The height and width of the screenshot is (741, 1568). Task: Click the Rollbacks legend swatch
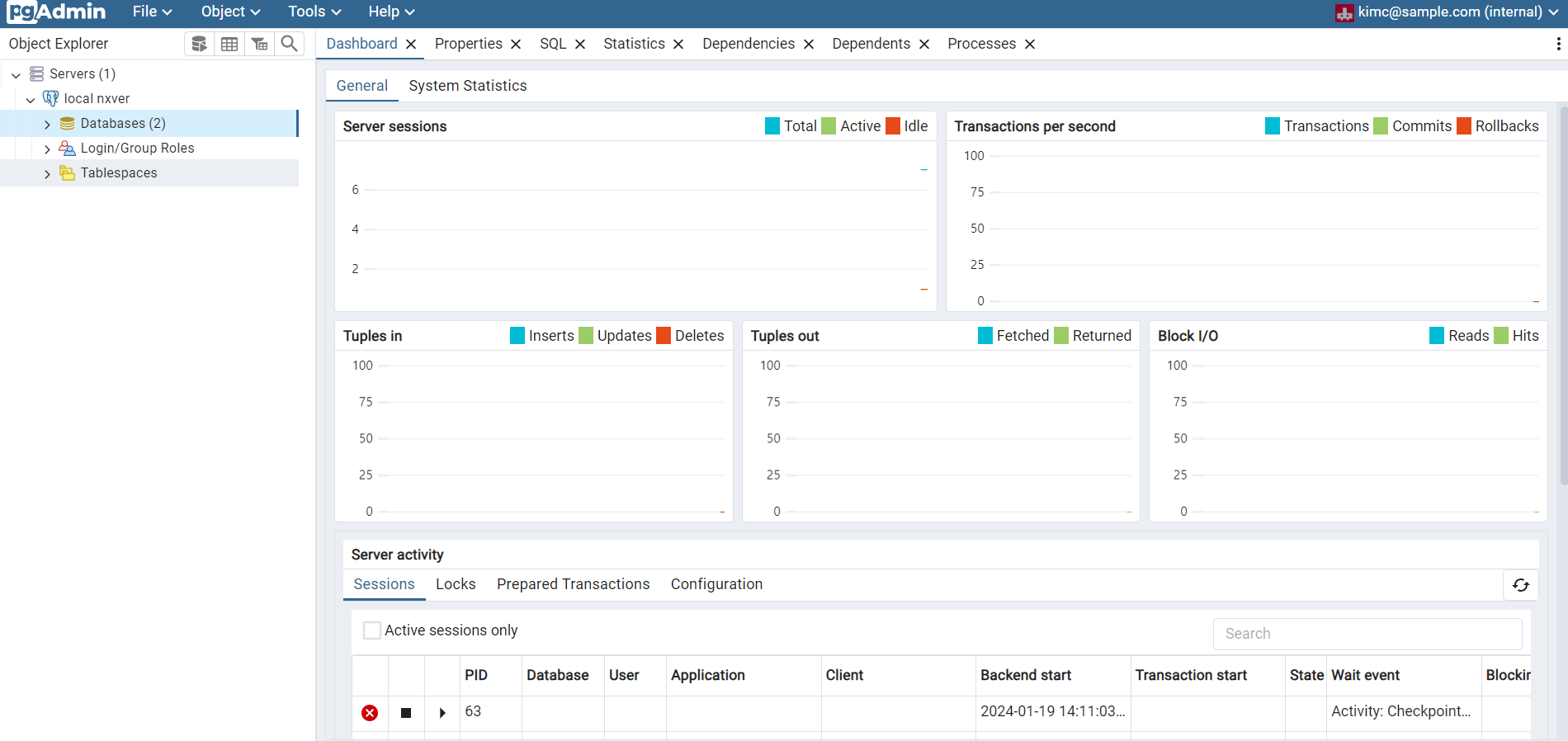(x=1464, y=126)
